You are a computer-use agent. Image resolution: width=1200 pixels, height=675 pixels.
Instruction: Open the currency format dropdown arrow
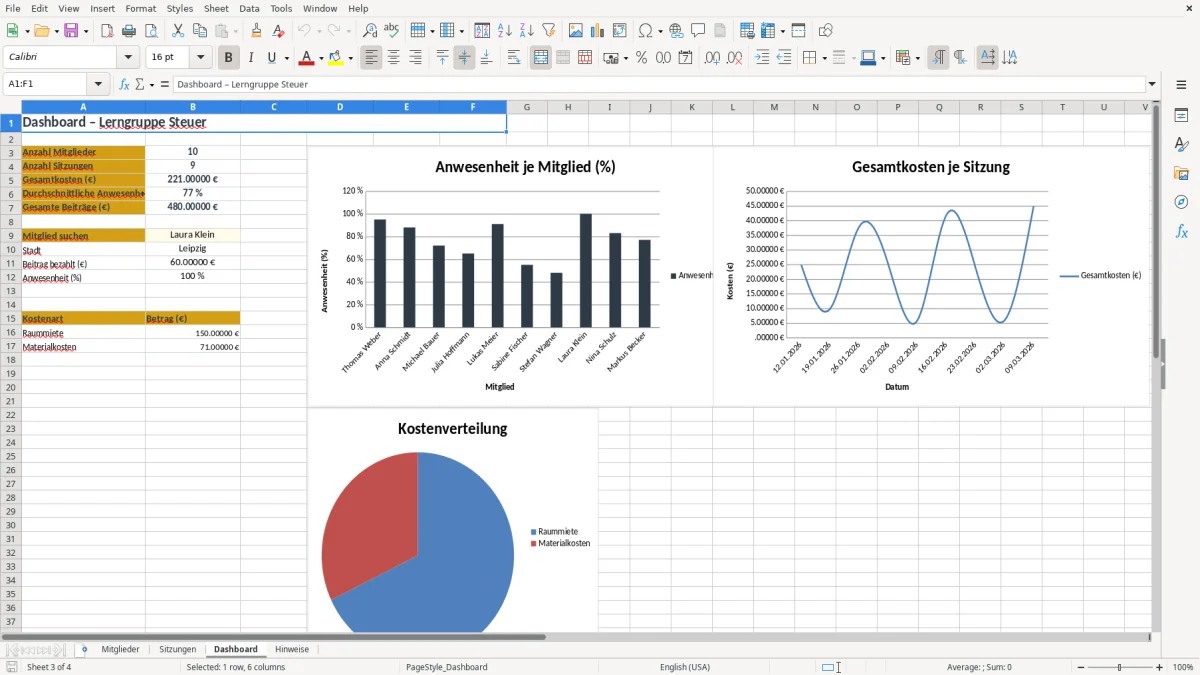[x=625, y=58]
